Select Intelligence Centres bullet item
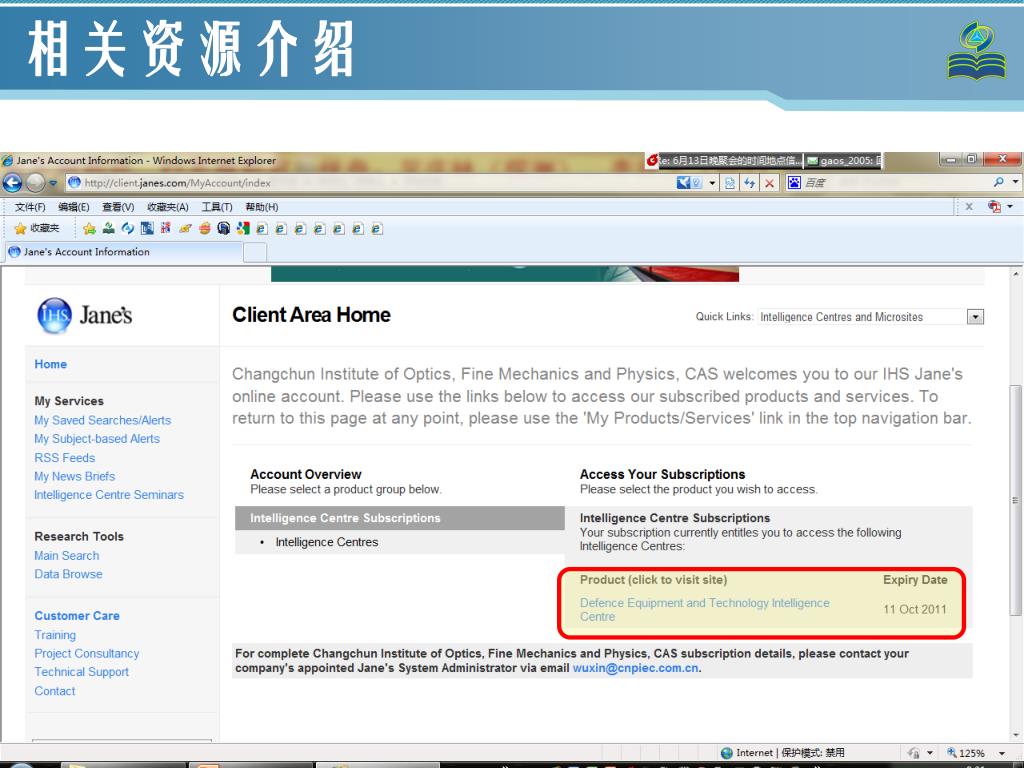The width and height of the screenshot is (1024, 768). [x=327, y=542]
